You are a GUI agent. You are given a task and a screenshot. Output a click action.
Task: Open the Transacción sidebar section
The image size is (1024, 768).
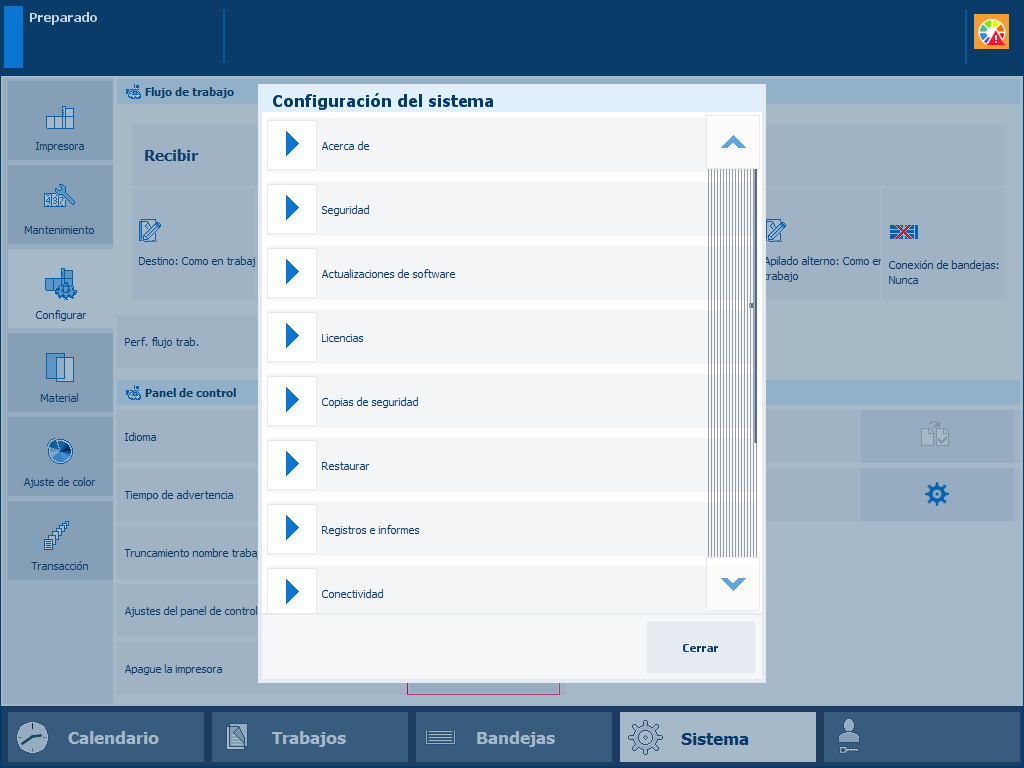tap(60, 541)
